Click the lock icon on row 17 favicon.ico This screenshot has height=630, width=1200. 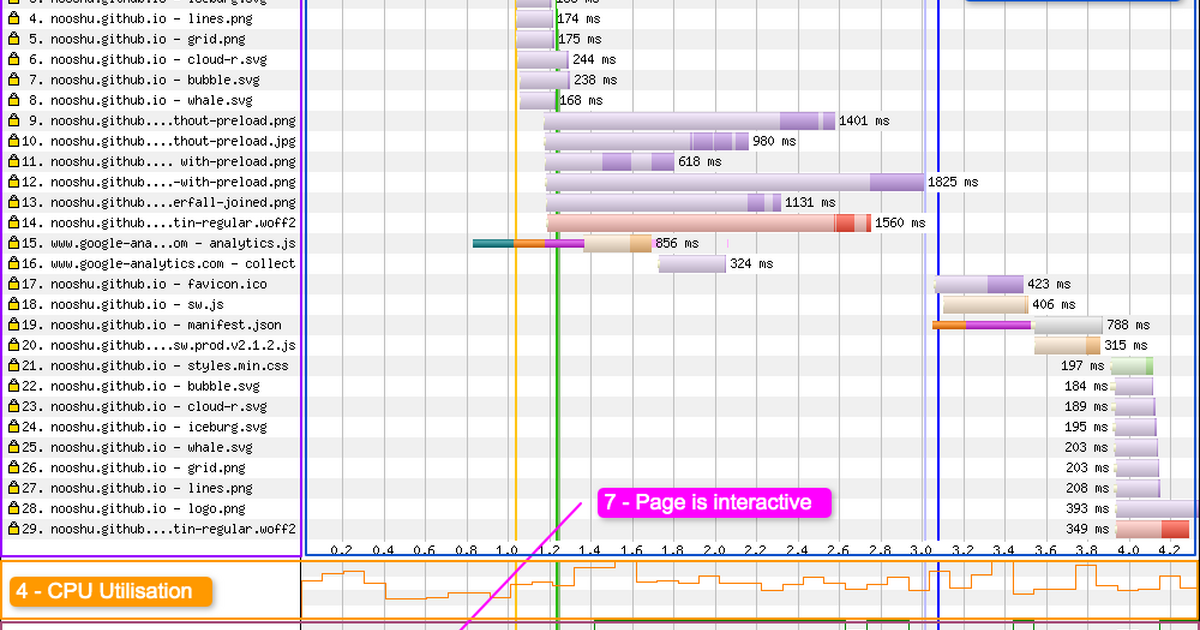coord(14,284)
